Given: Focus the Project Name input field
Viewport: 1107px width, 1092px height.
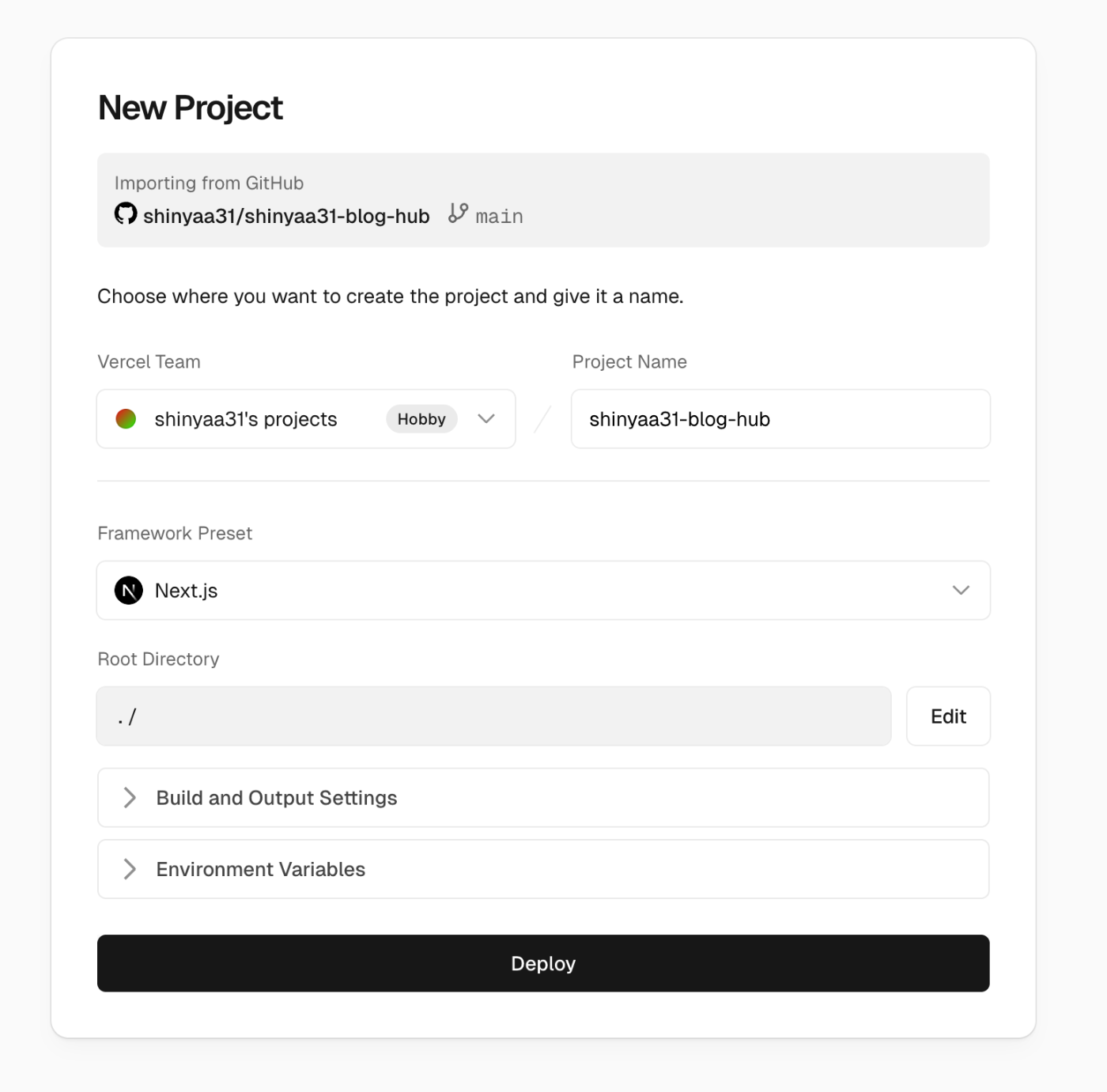Looking at the screenshot, I should coord(780,419).
